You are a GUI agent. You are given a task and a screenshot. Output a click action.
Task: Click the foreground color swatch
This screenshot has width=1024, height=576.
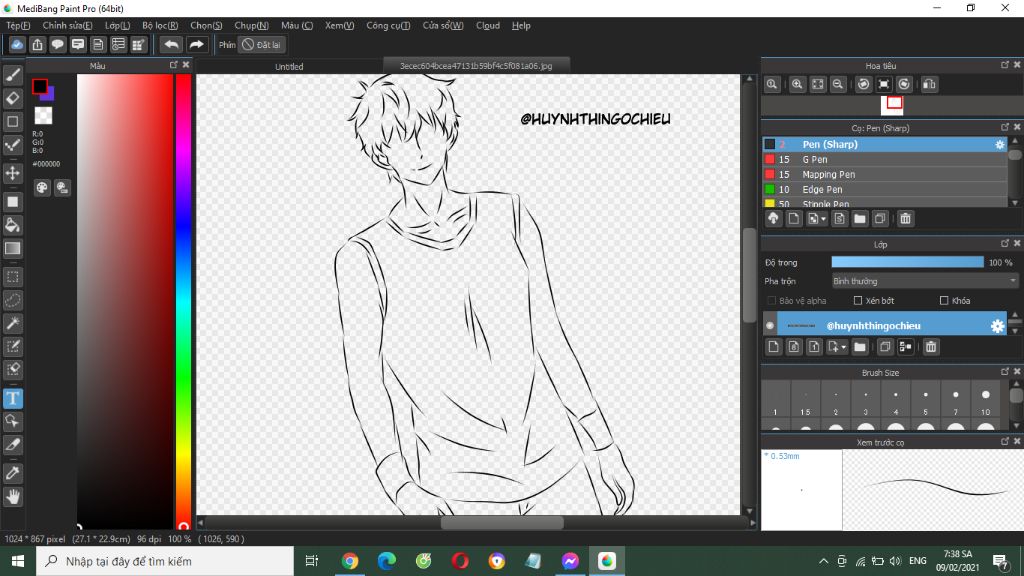point(40,86)
